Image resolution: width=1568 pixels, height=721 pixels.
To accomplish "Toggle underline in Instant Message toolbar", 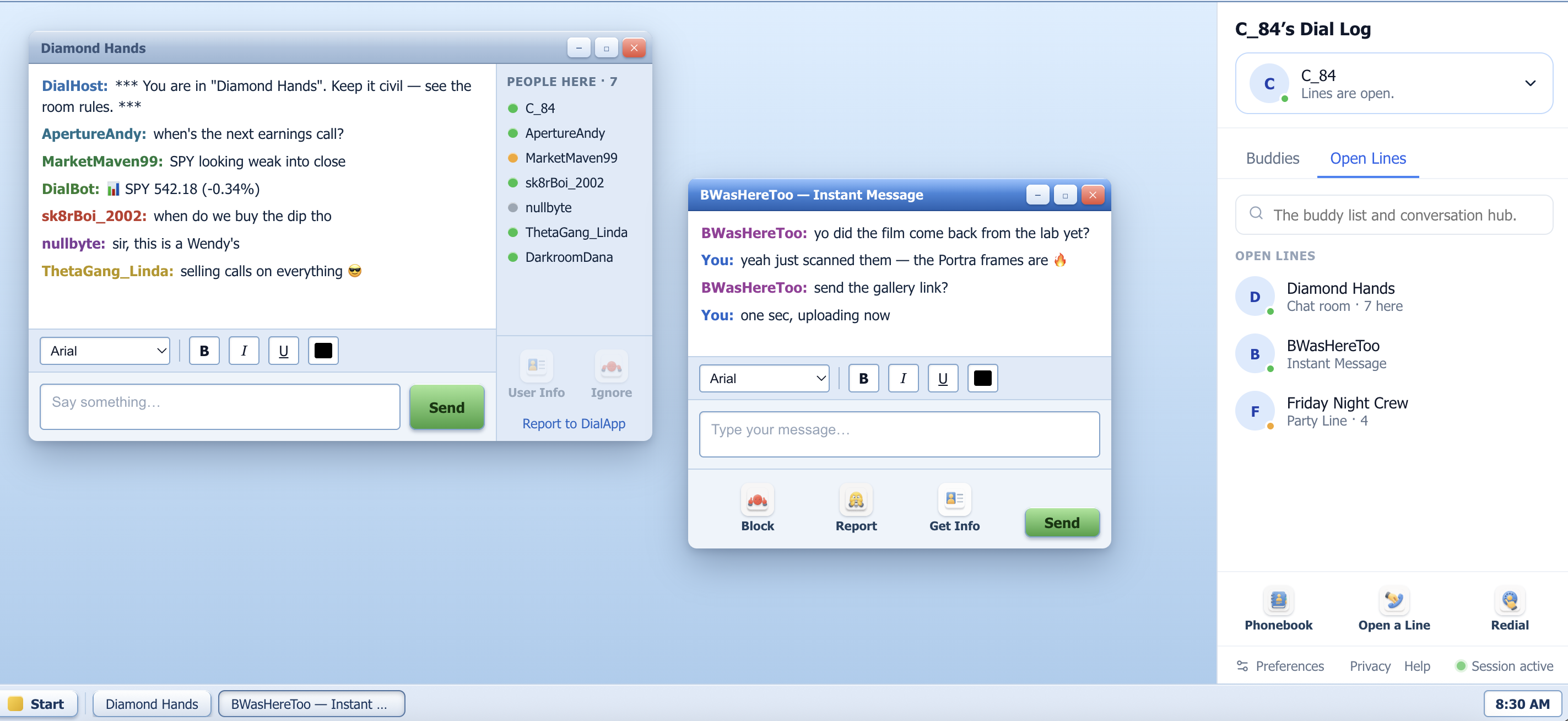I will (942, 378).
